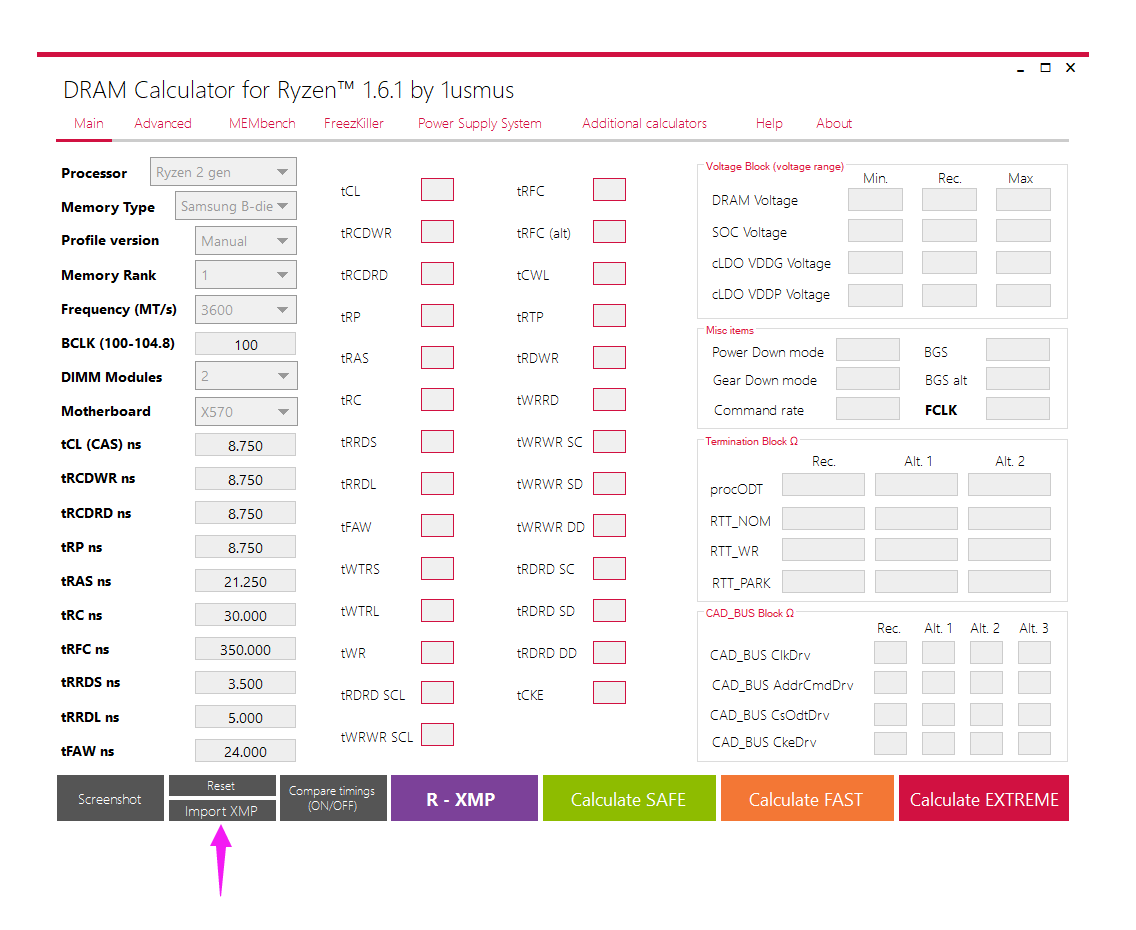This screenshot has width=1136, height=930.
Task: Click Calculate FAST
Action: tap(806, 798)
